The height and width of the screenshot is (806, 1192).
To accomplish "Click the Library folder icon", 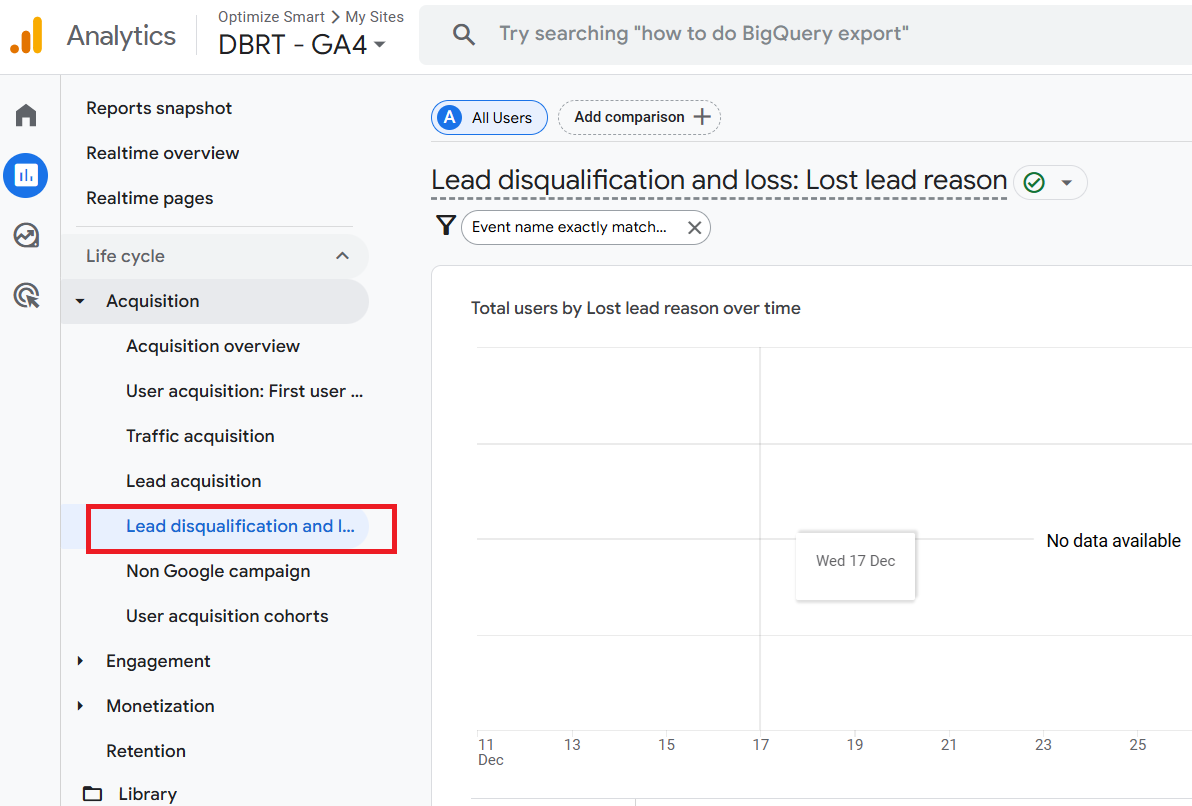I will pyautogui.click(x=93, y=794).
